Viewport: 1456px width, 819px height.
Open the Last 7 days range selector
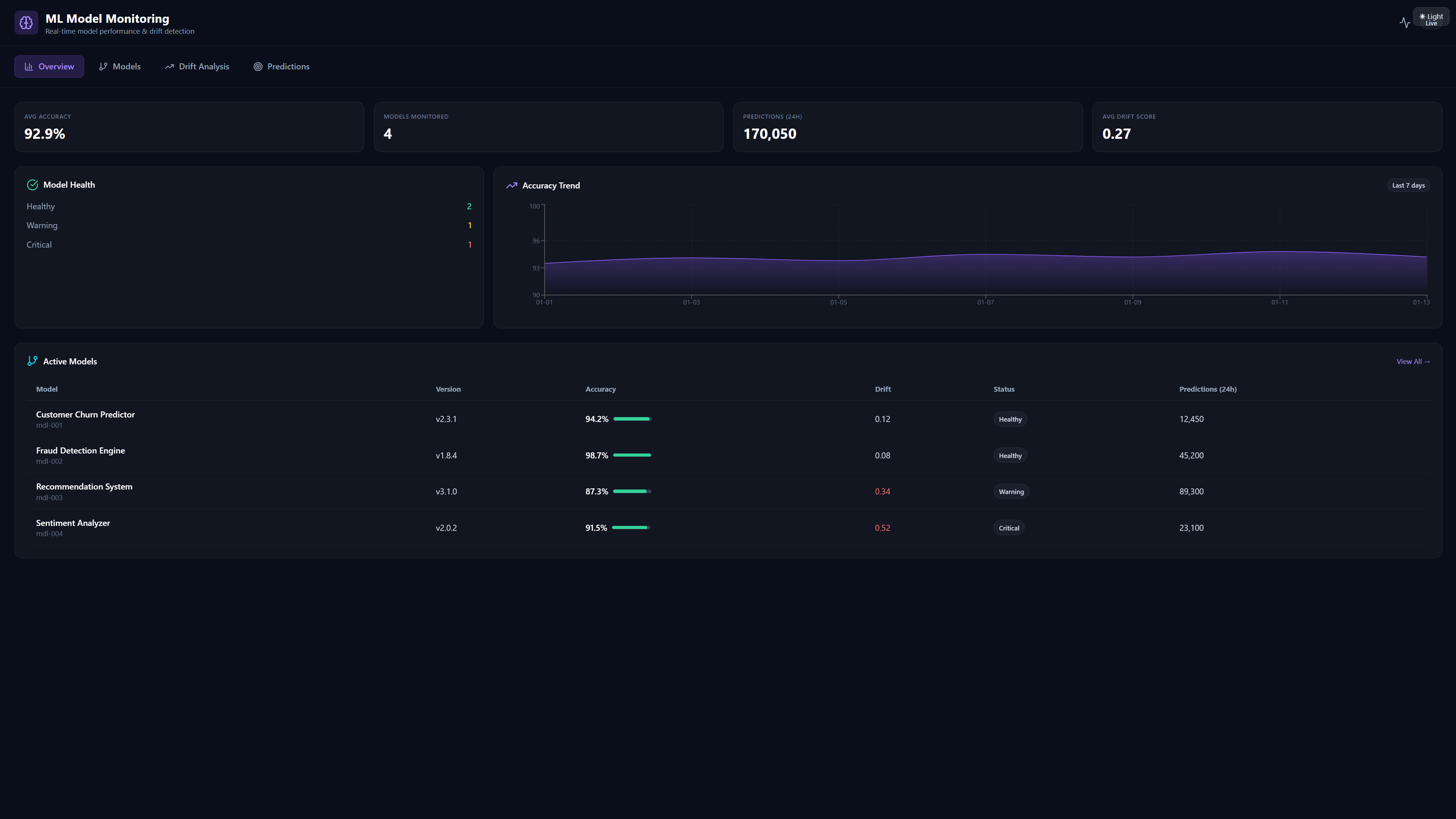pyautogui.click(x=1408, y=185)
